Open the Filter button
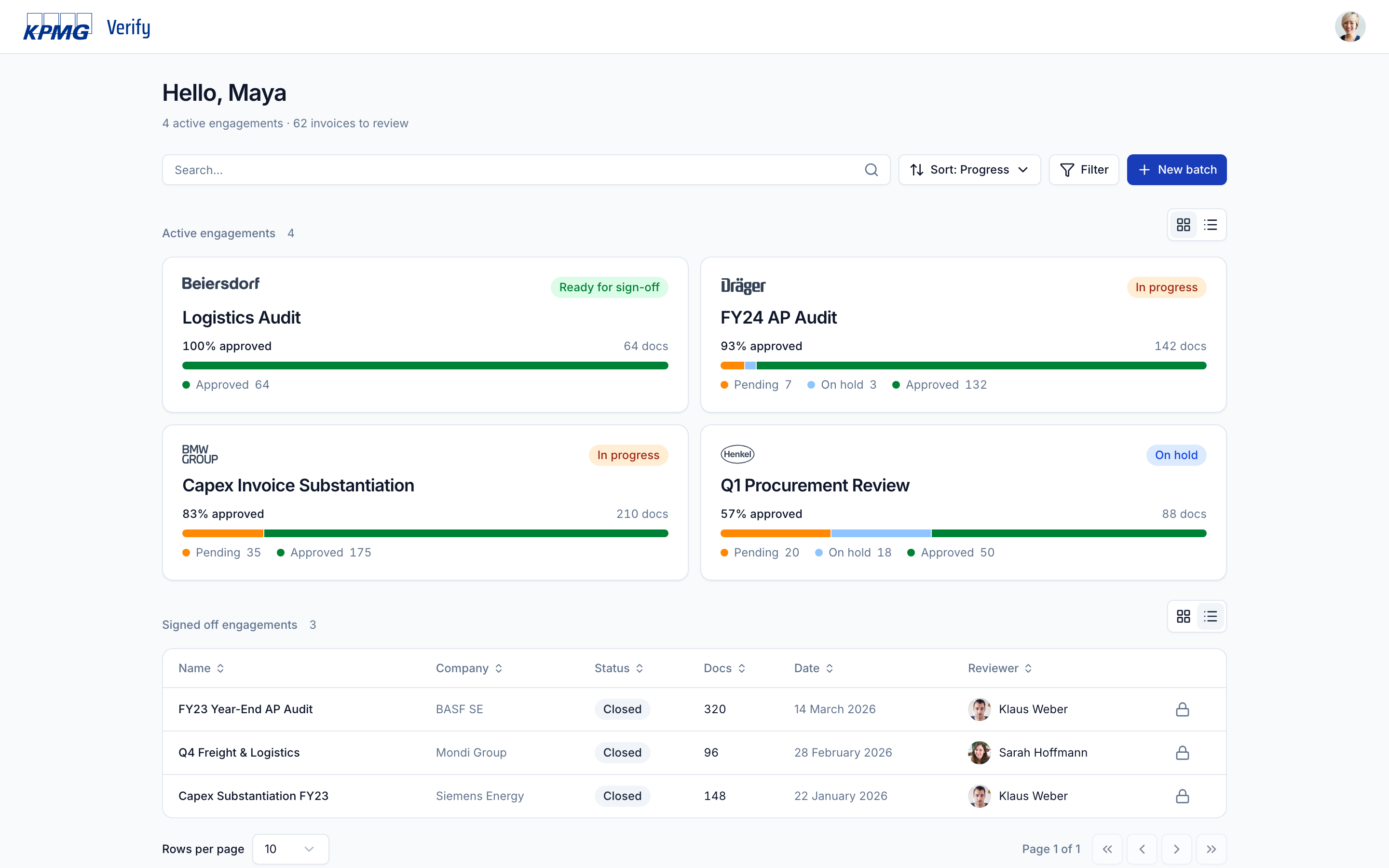The height and width of the screenshot is (868, 1389). click(1084, 170)
